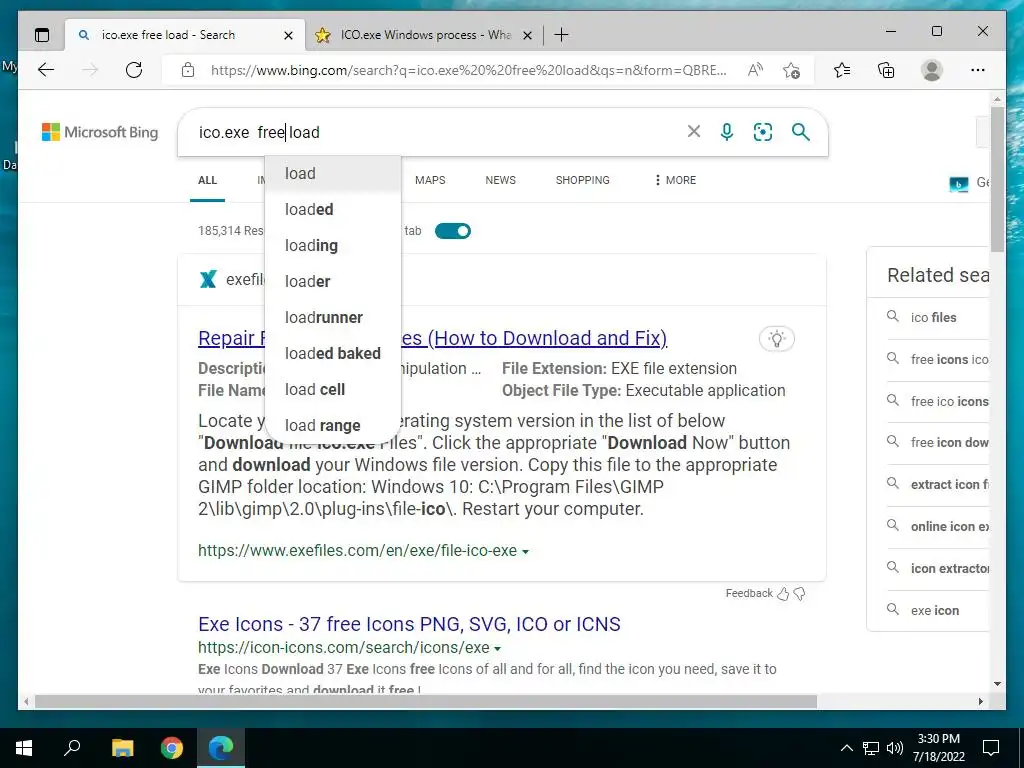The image size is (1024, 768).
Task: Switch to the NEWS tab
Action: 500,180
